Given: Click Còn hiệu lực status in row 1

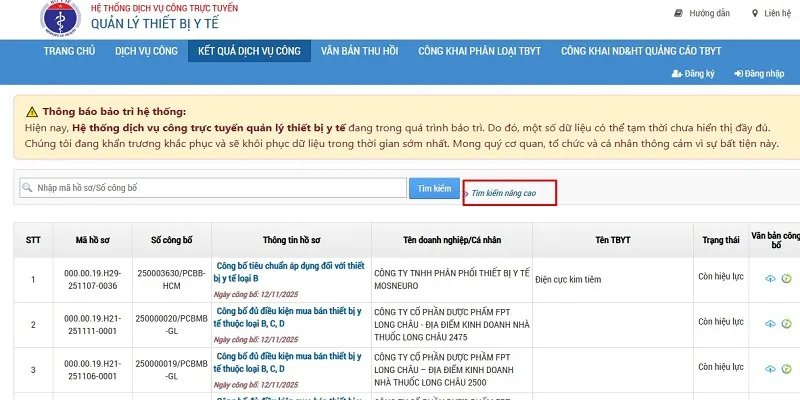Looking at the screenshot, I should (x=721, y=277).
